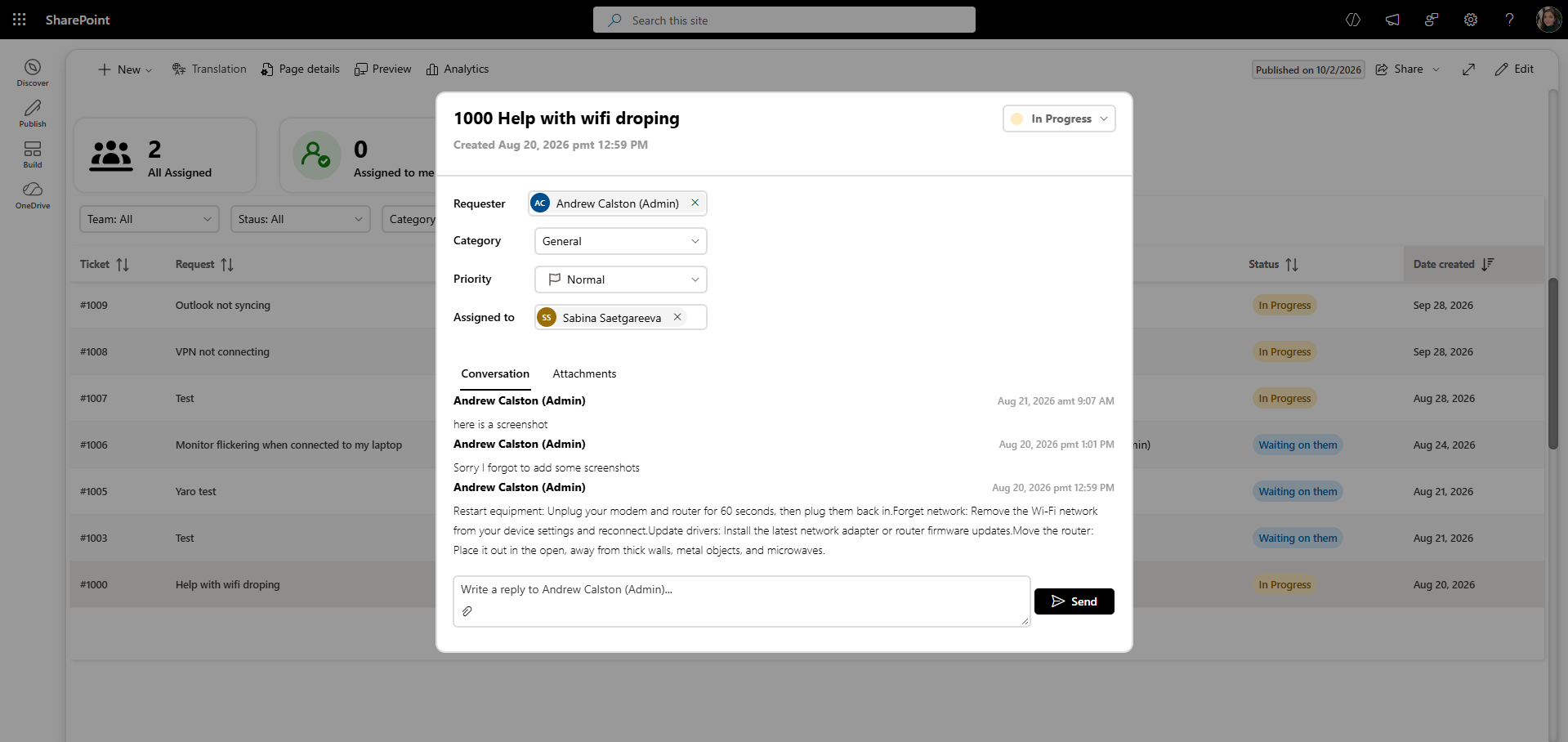Expand the Team: All filter
Viewport: 1568px width, 742px height.
(150, 219)
